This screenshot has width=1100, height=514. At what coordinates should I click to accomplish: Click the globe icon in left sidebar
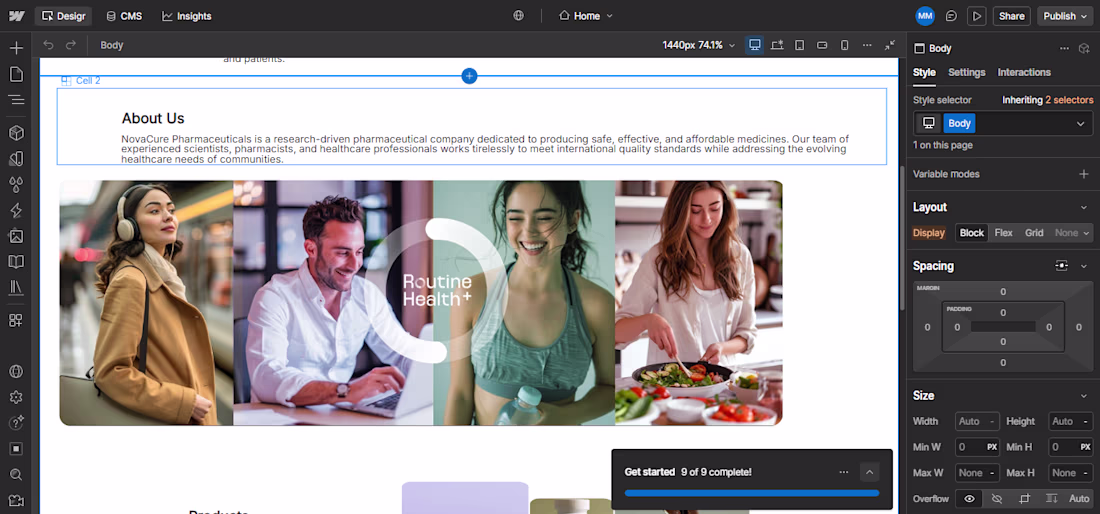tap(16, 372)
